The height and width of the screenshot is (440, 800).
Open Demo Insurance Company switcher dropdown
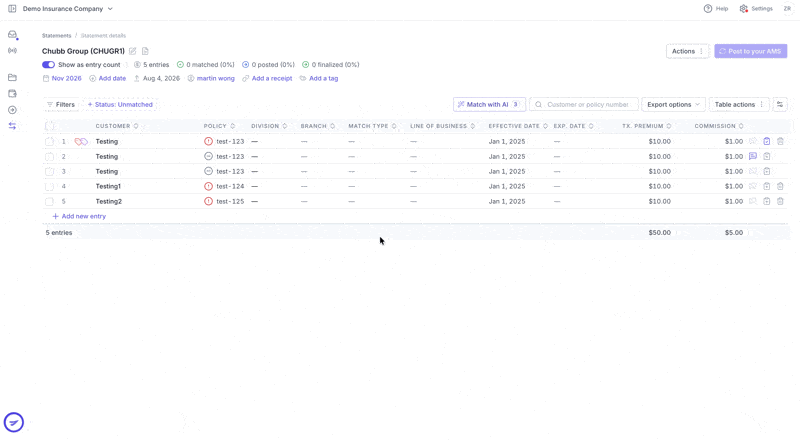pos(67,9)
